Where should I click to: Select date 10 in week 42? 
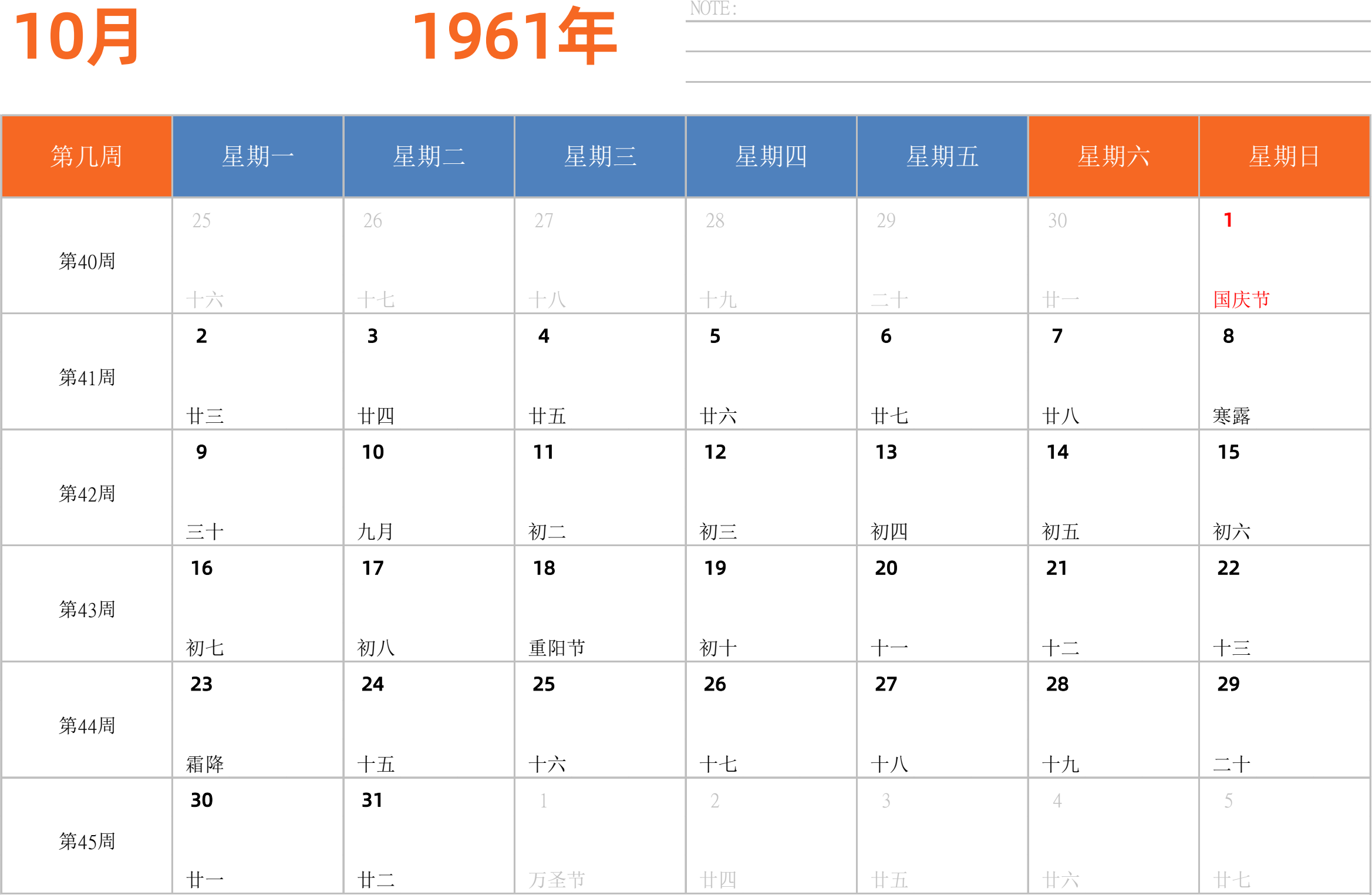[x=373, y=452]
